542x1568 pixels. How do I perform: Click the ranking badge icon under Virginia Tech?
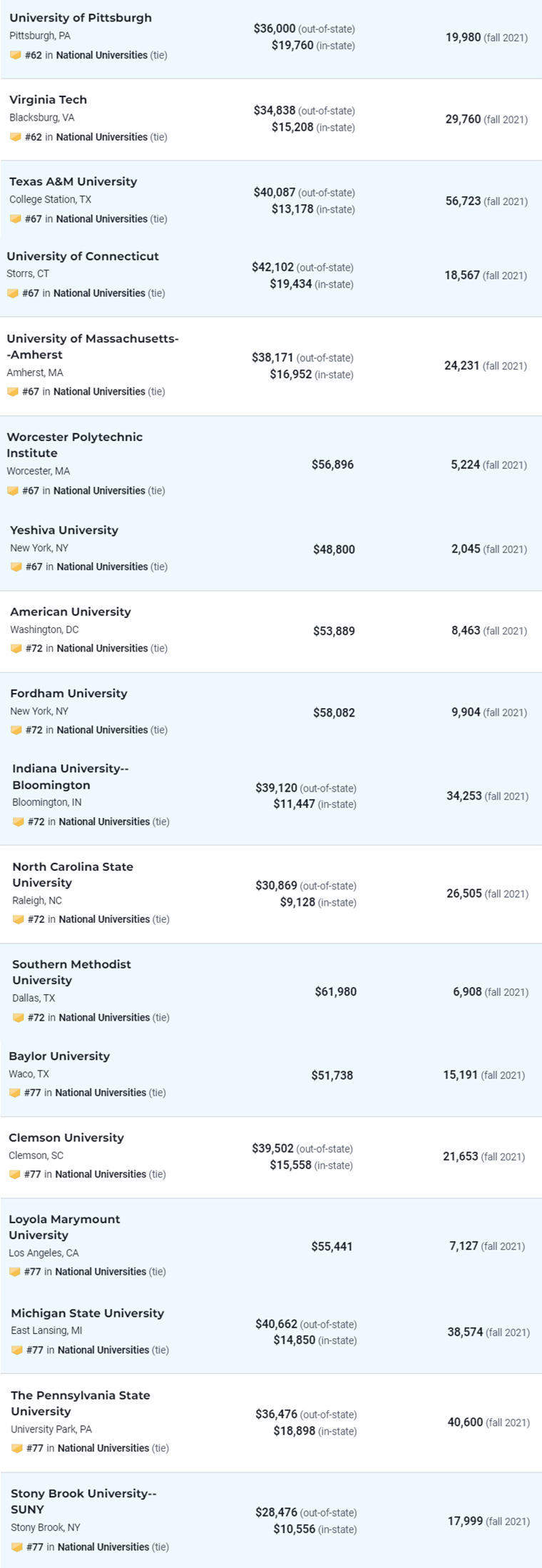coord(16,137)
